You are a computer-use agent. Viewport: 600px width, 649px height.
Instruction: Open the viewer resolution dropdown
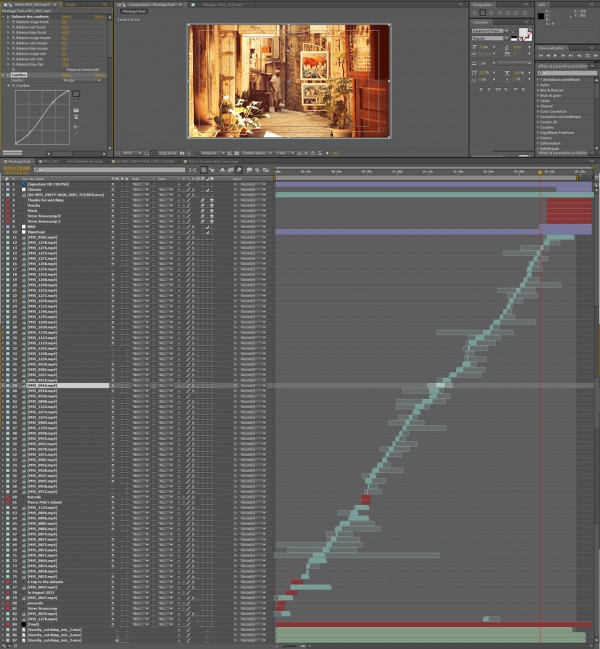[213, 153]
